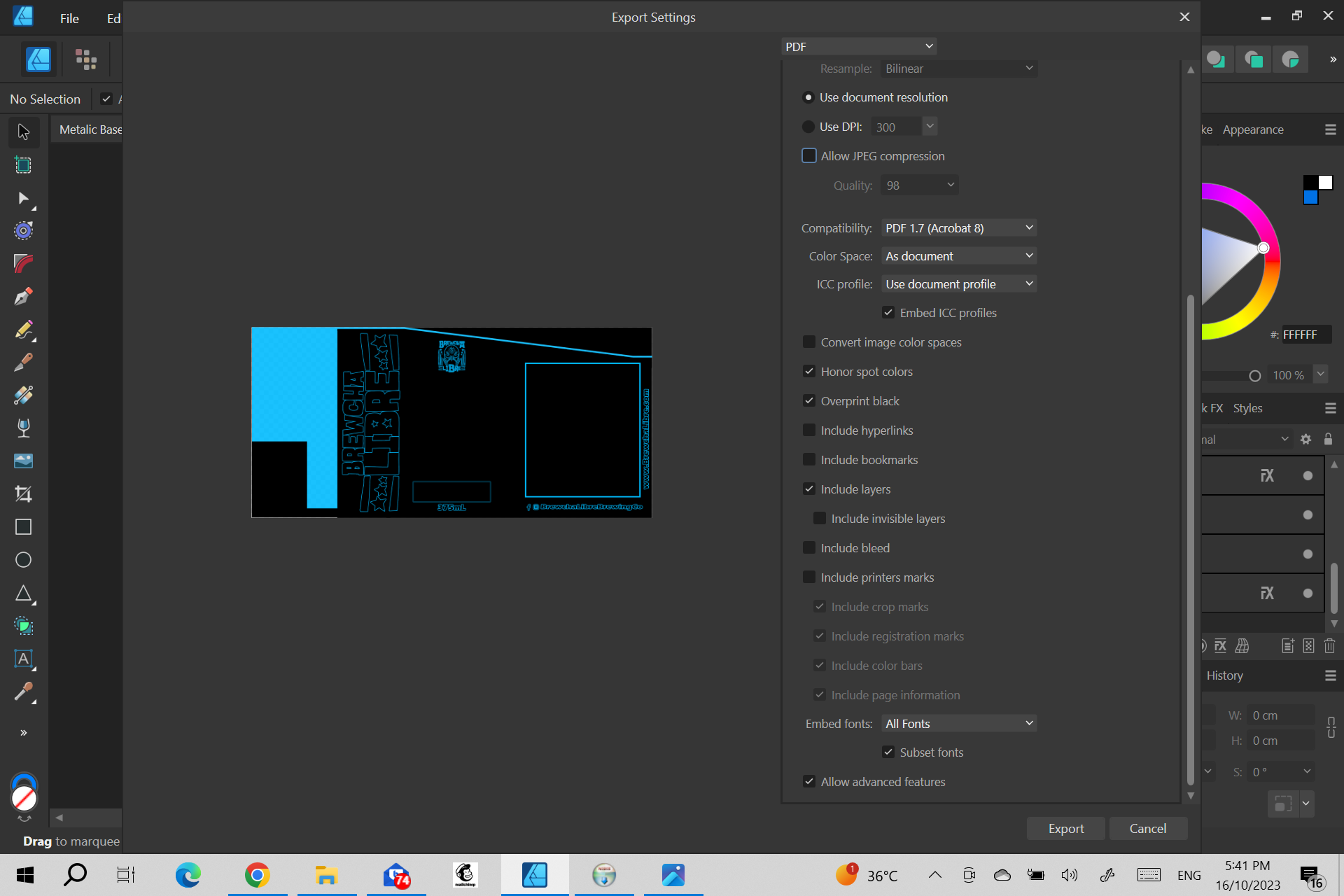The width and height of the screenshot is (1344, 896).
Task: Select the Ellipse shape tool
Action: click(x=23, y=560)
